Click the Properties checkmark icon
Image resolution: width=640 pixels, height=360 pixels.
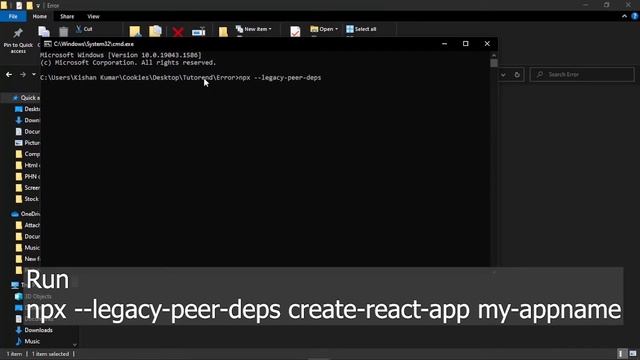(295, 31)
